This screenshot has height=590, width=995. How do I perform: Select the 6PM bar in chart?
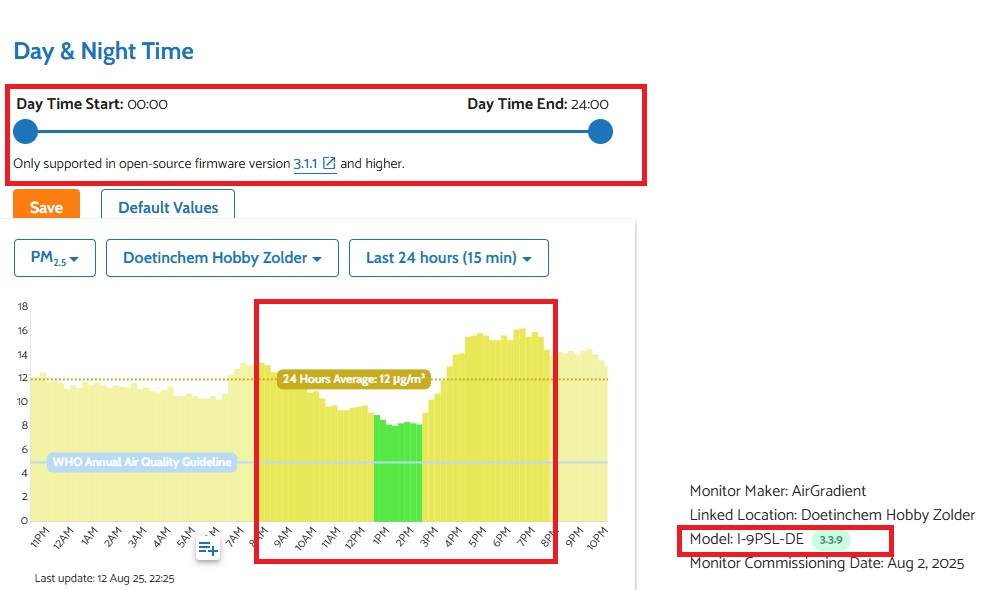[x=500, y=429]
